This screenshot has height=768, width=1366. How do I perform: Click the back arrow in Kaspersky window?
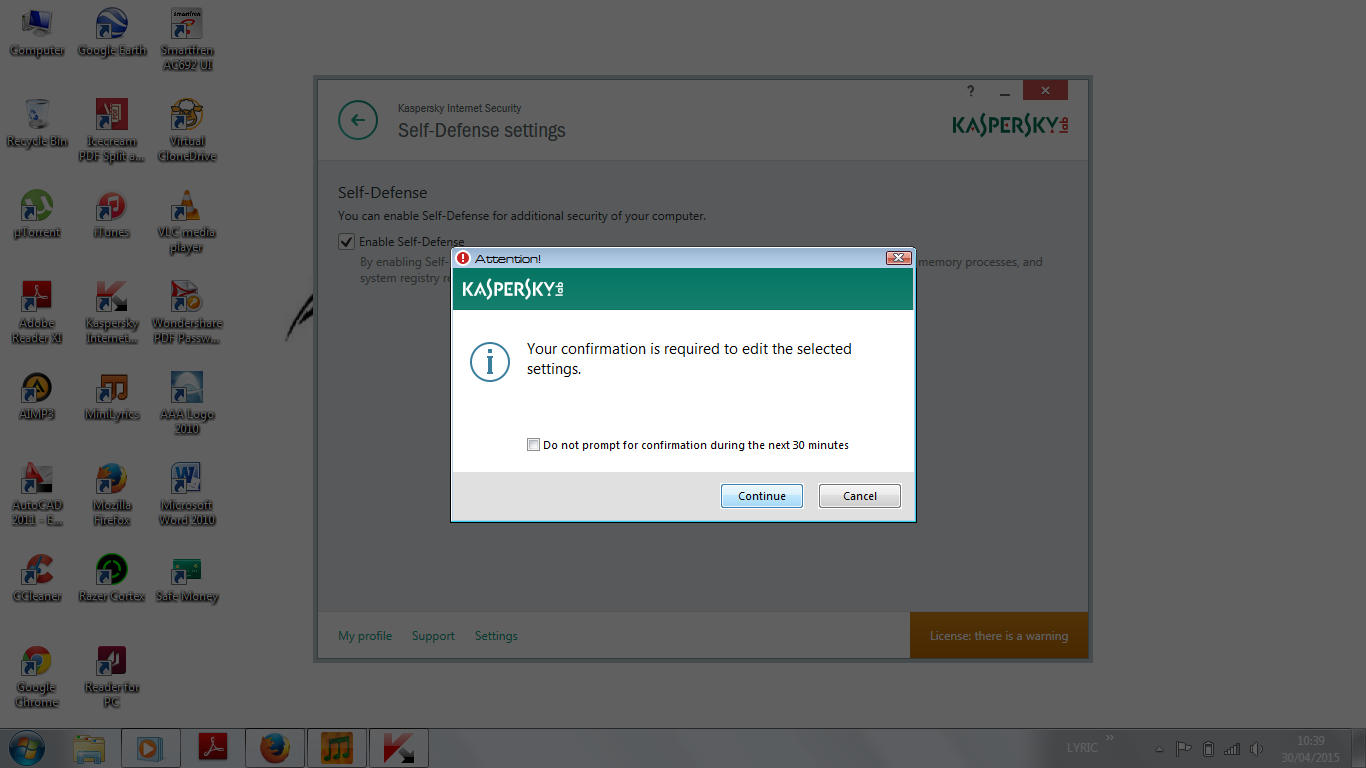click(358, 121)
